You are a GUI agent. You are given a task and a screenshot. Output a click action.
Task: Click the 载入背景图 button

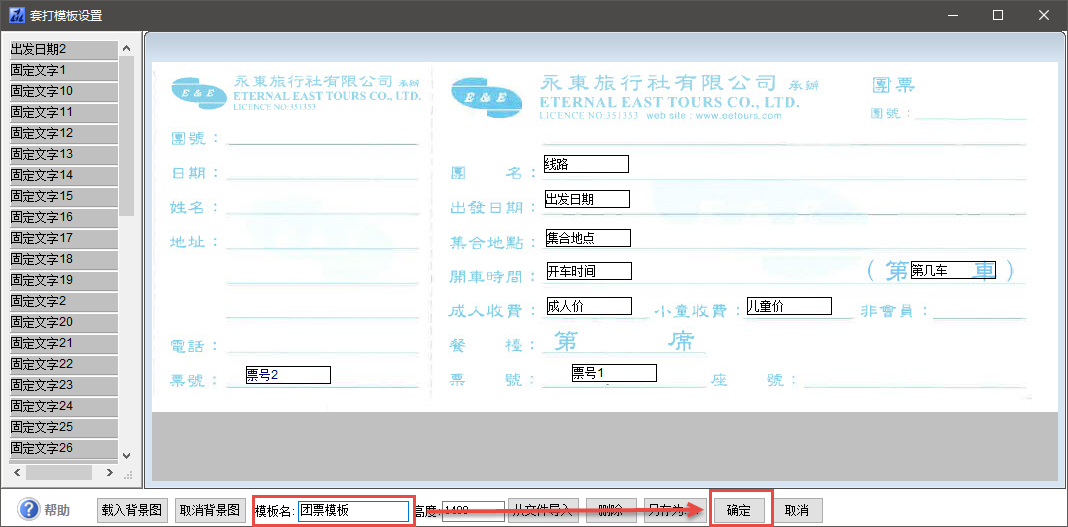(131, 510)
